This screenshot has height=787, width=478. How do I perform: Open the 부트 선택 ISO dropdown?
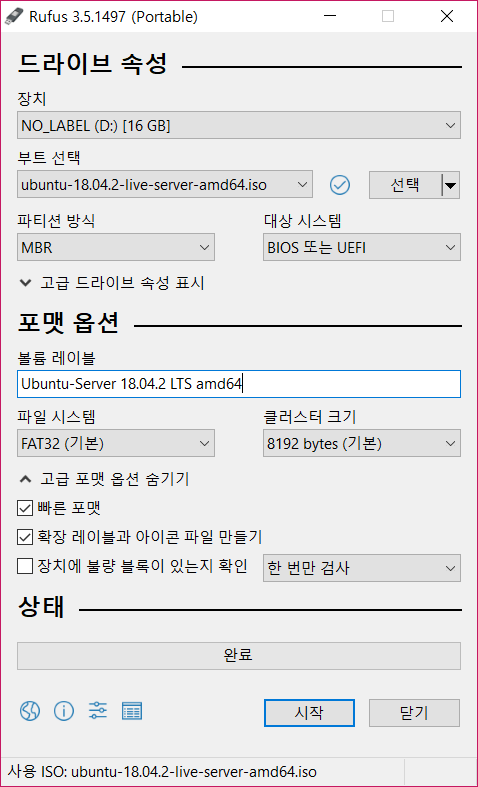pyautogui.click(x=165, y=185)
